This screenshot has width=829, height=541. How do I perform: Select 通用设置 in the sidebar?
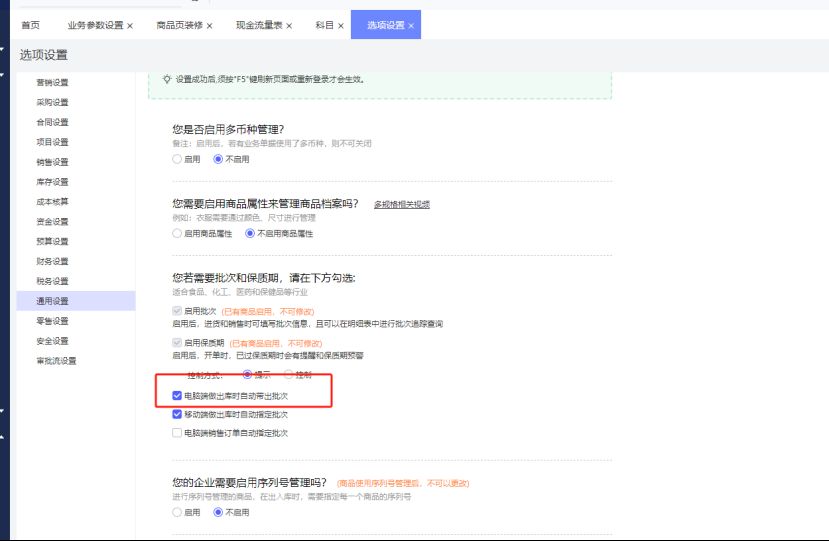[x=76, y=301]
